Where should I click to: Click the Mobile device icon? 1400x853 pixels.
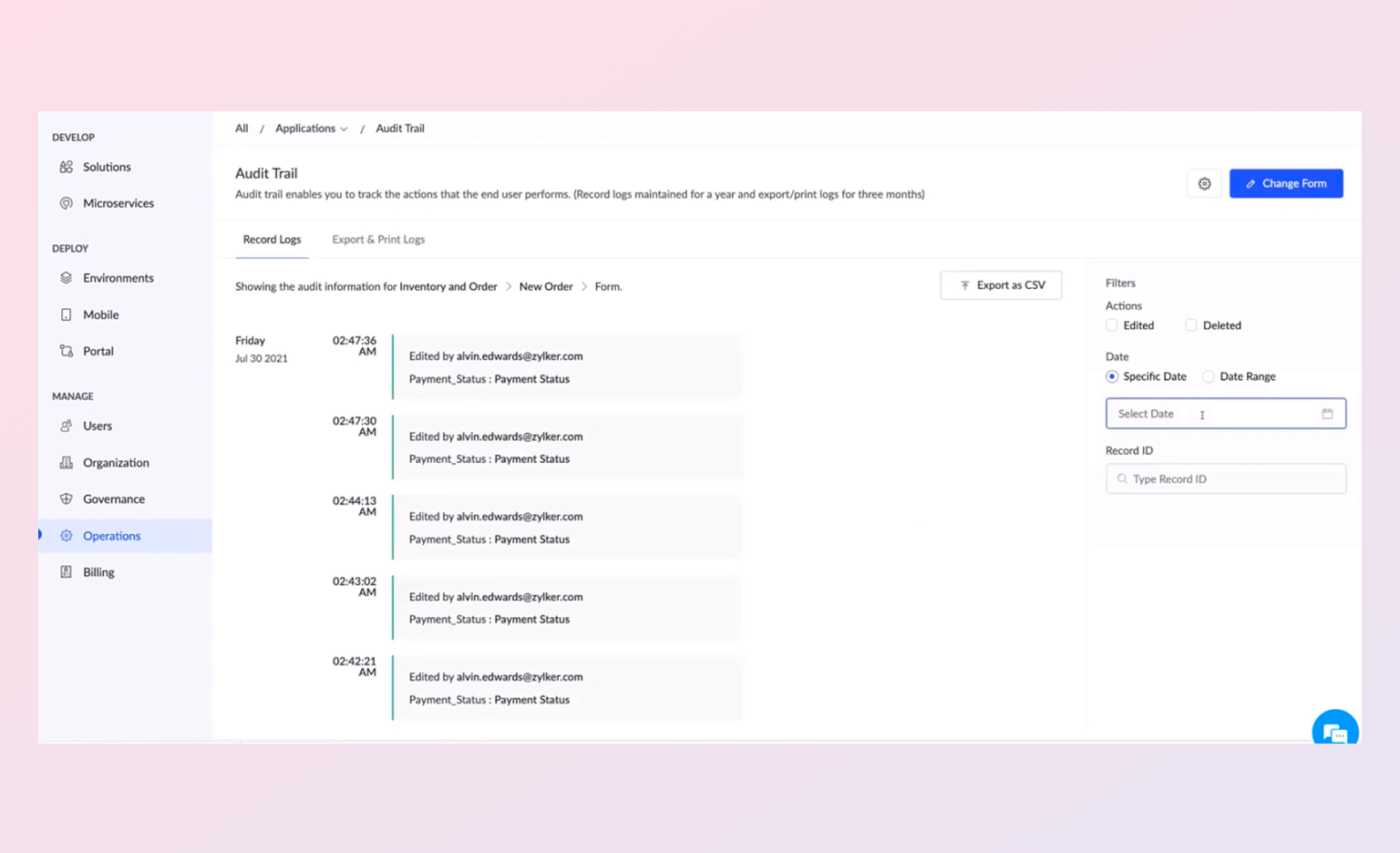pos(67,314)
